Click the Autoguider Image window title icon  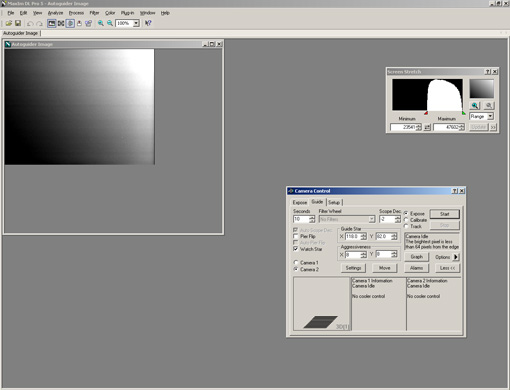[8, 44]
